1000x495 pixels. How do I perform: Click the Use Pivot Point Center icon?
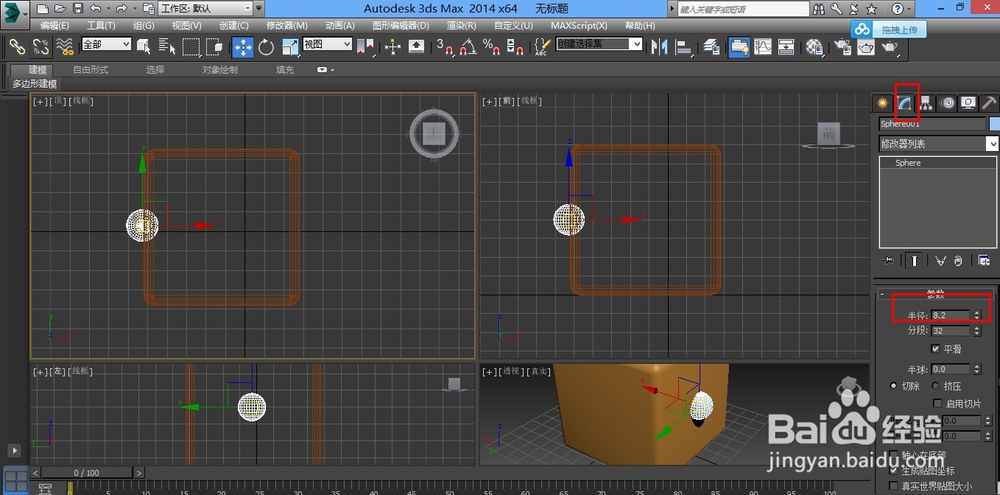(x=366, y=47)
